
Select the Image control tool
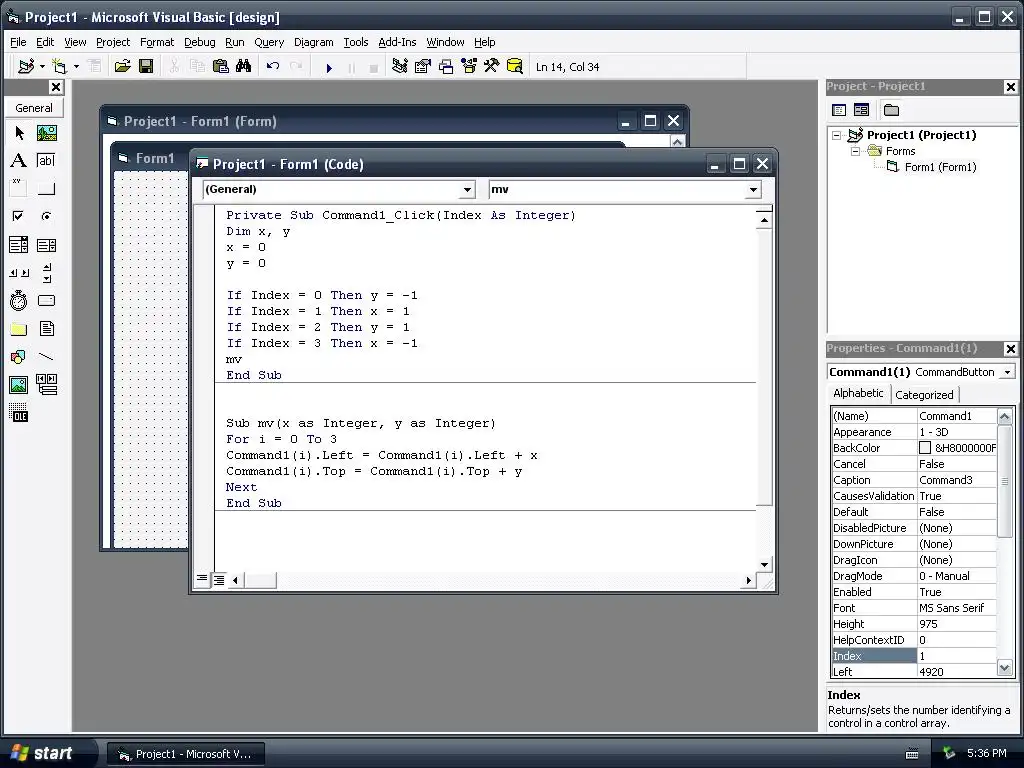tap(19, 385)
